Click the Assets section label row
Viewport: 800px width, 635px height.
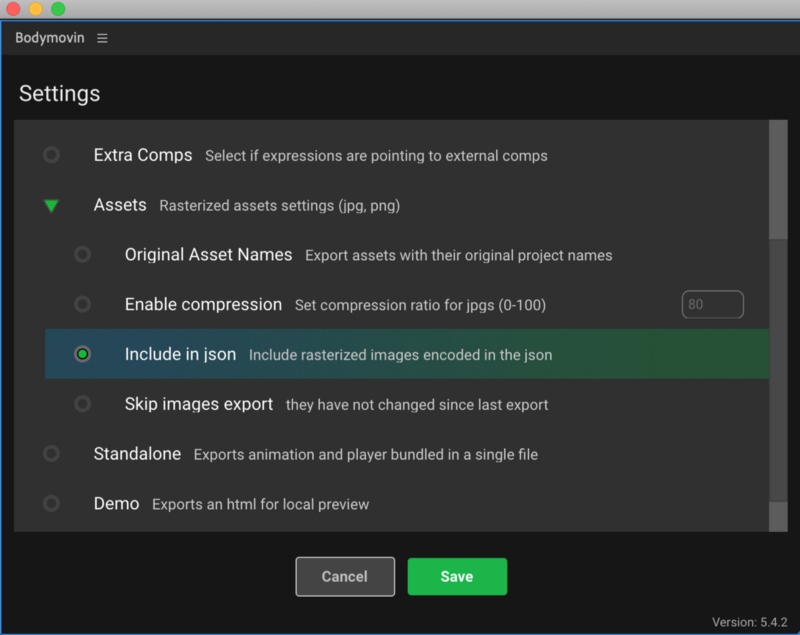coord(120,205)
